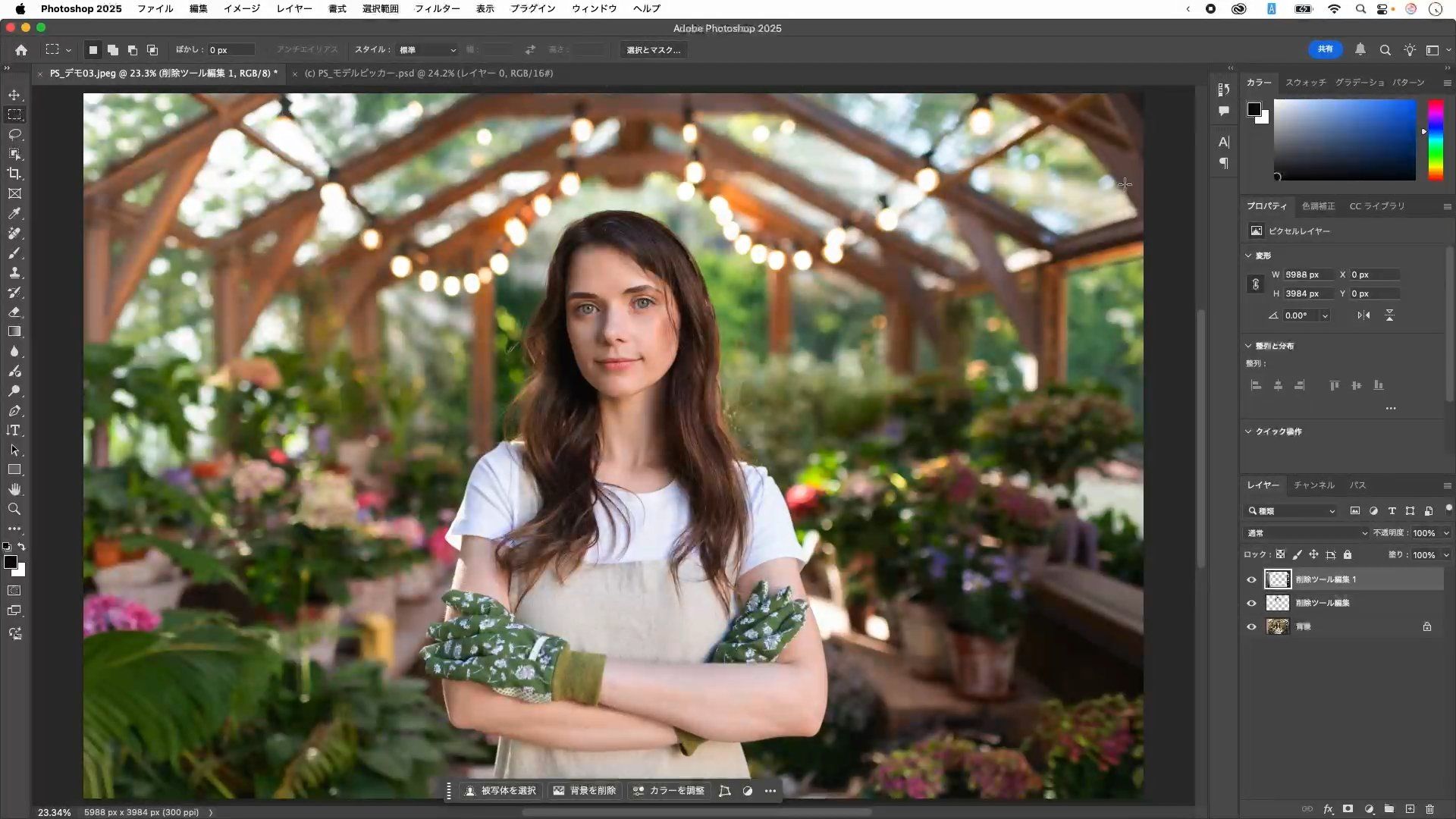Collapse the 変形 section
The image size is (1456, 819).
pyautogui.click(x=1248, y=256)
